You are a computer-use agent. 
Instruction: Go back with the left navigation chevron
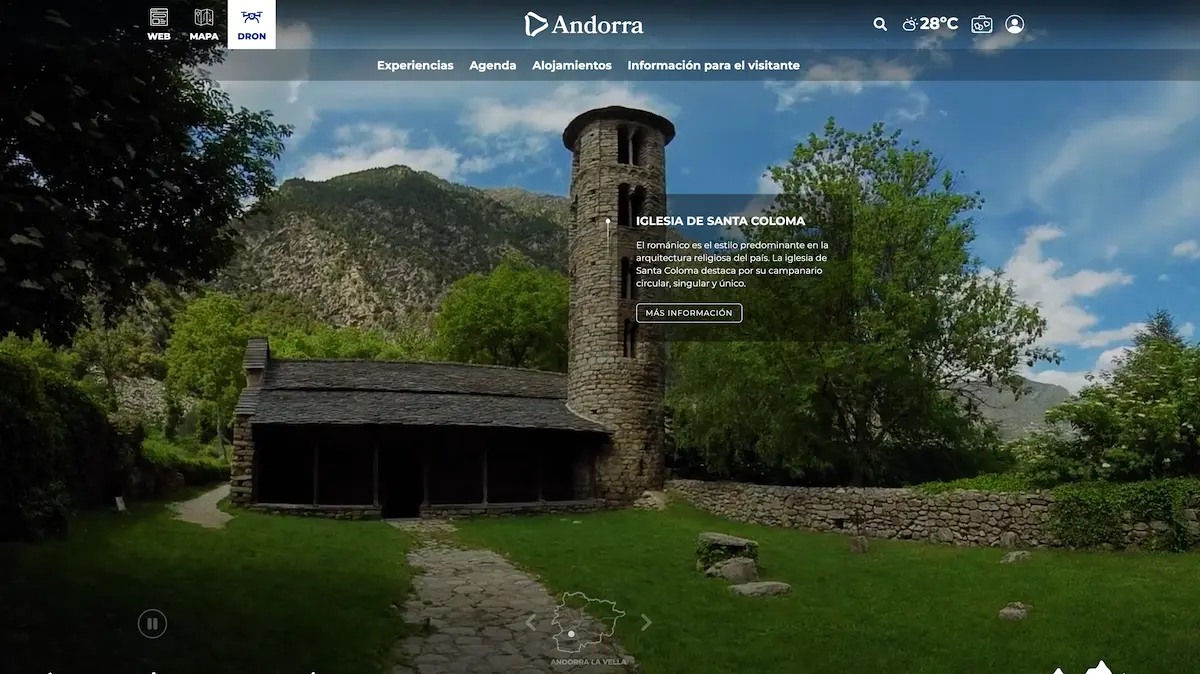[531, 622]
